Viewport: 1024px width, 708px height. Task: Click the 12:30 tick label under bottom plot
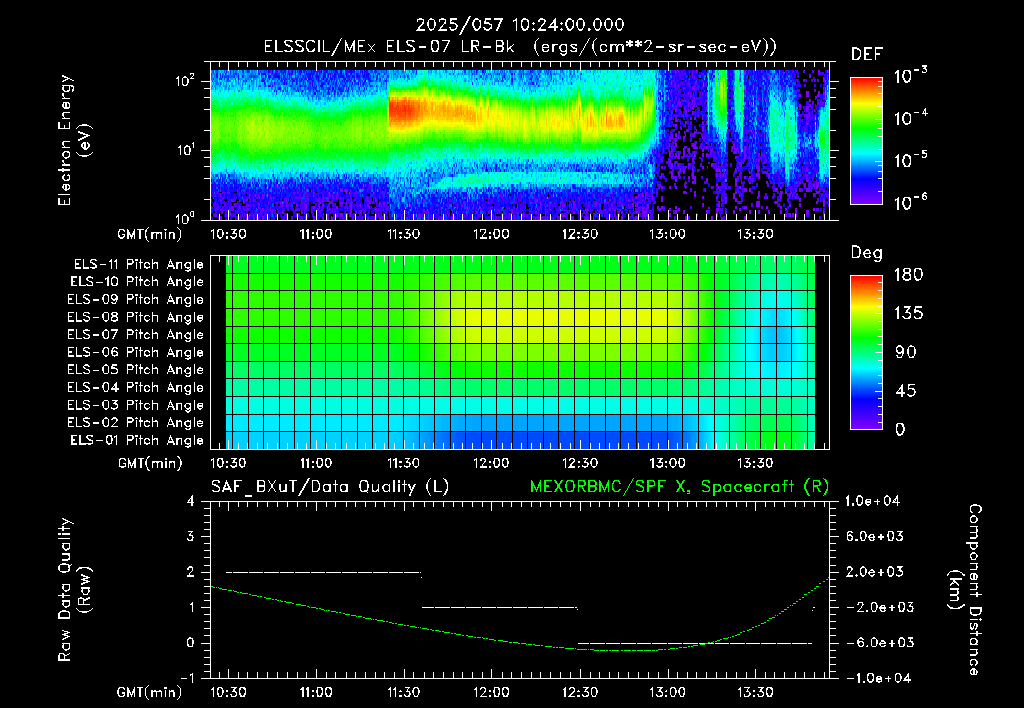[579, 692]
